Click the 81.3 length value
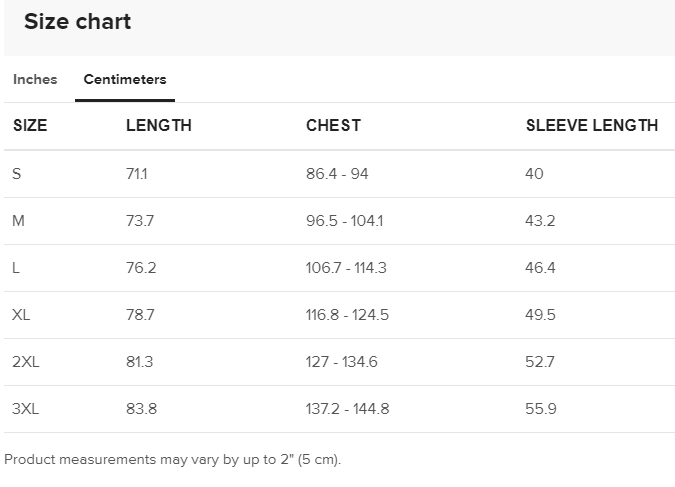 pos(140,362)
